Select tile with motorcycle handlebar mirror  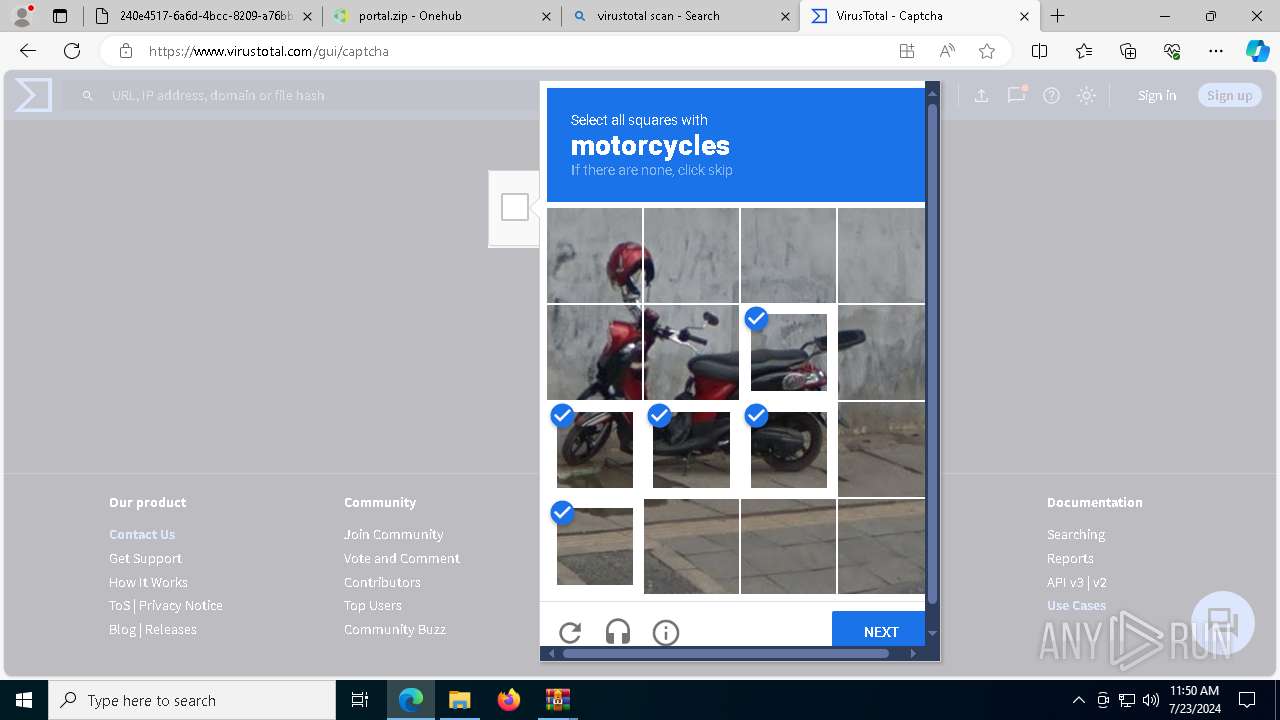(x=691, y=352)
